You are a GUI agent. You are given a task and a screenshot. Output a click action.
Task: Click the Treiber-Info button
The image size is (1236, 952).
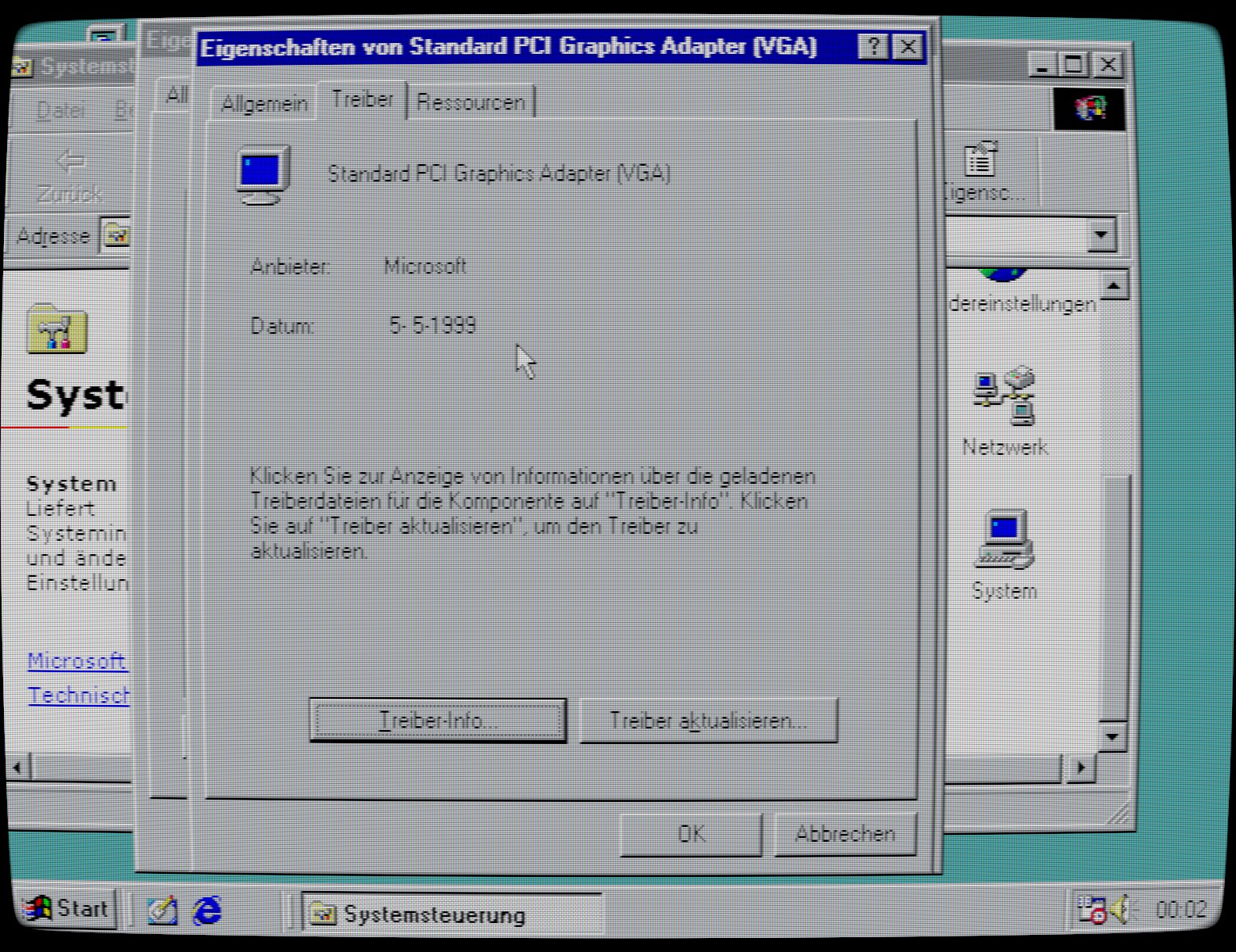(x=438, y=720)
